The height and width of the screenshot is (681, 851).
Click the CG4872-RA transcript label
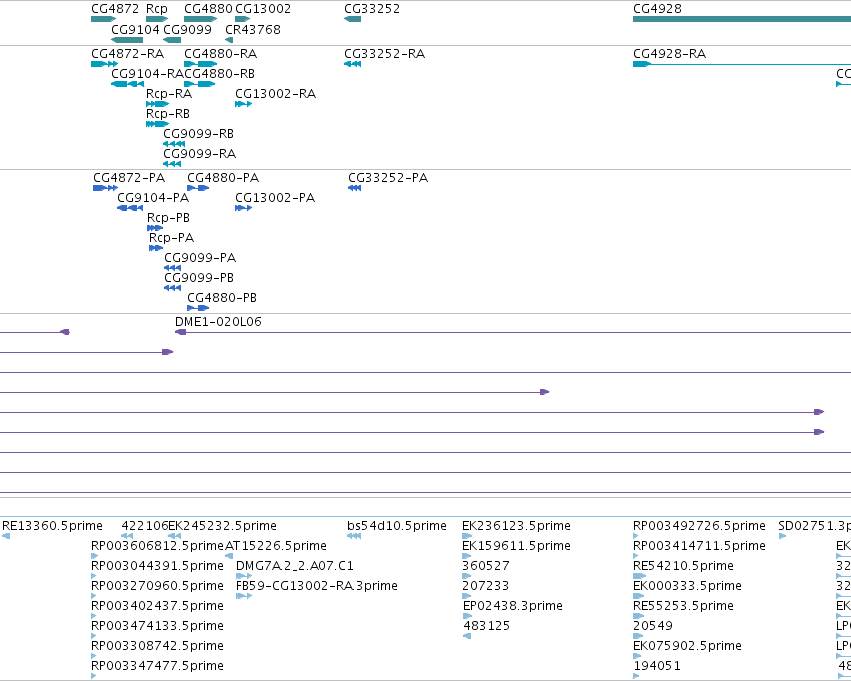[x=128, y=54]
